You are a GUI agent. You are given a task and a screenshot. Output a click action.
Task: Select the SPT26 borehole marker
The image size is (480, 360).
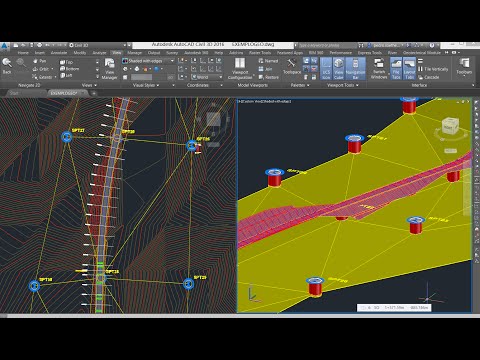point(192,145)
